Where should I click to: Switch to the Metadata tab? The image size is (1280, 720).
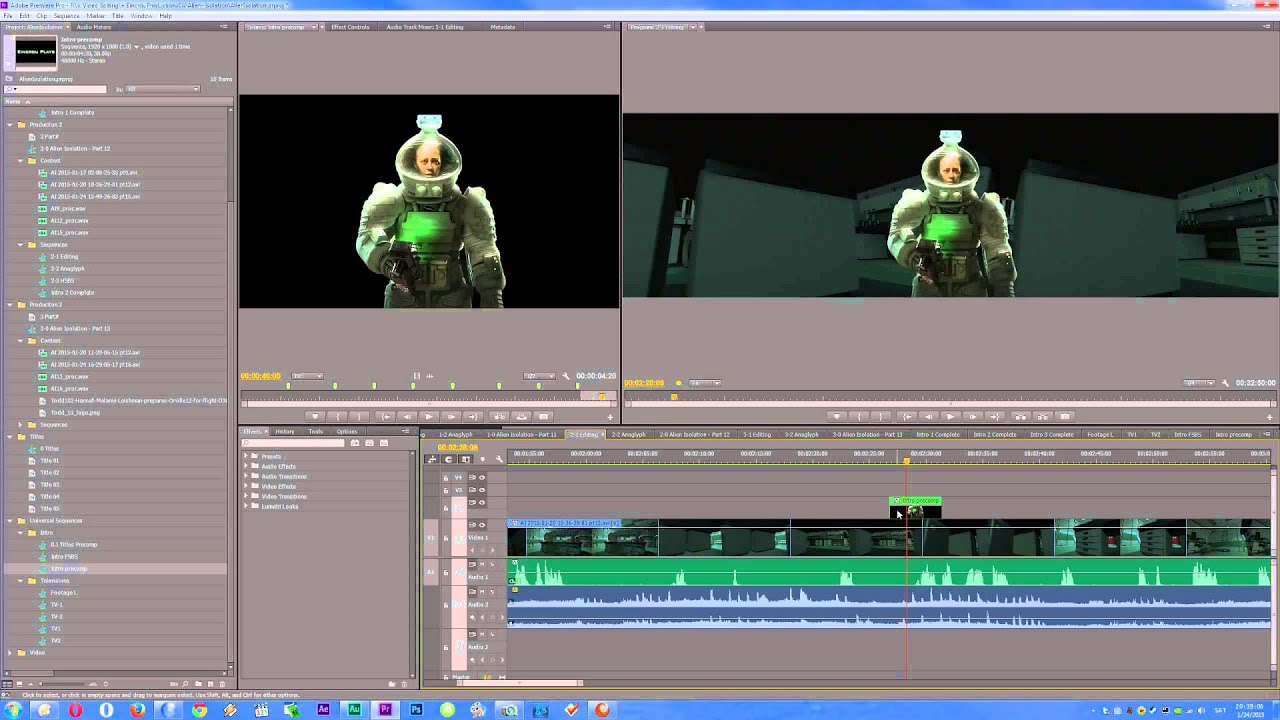[502, 27]
